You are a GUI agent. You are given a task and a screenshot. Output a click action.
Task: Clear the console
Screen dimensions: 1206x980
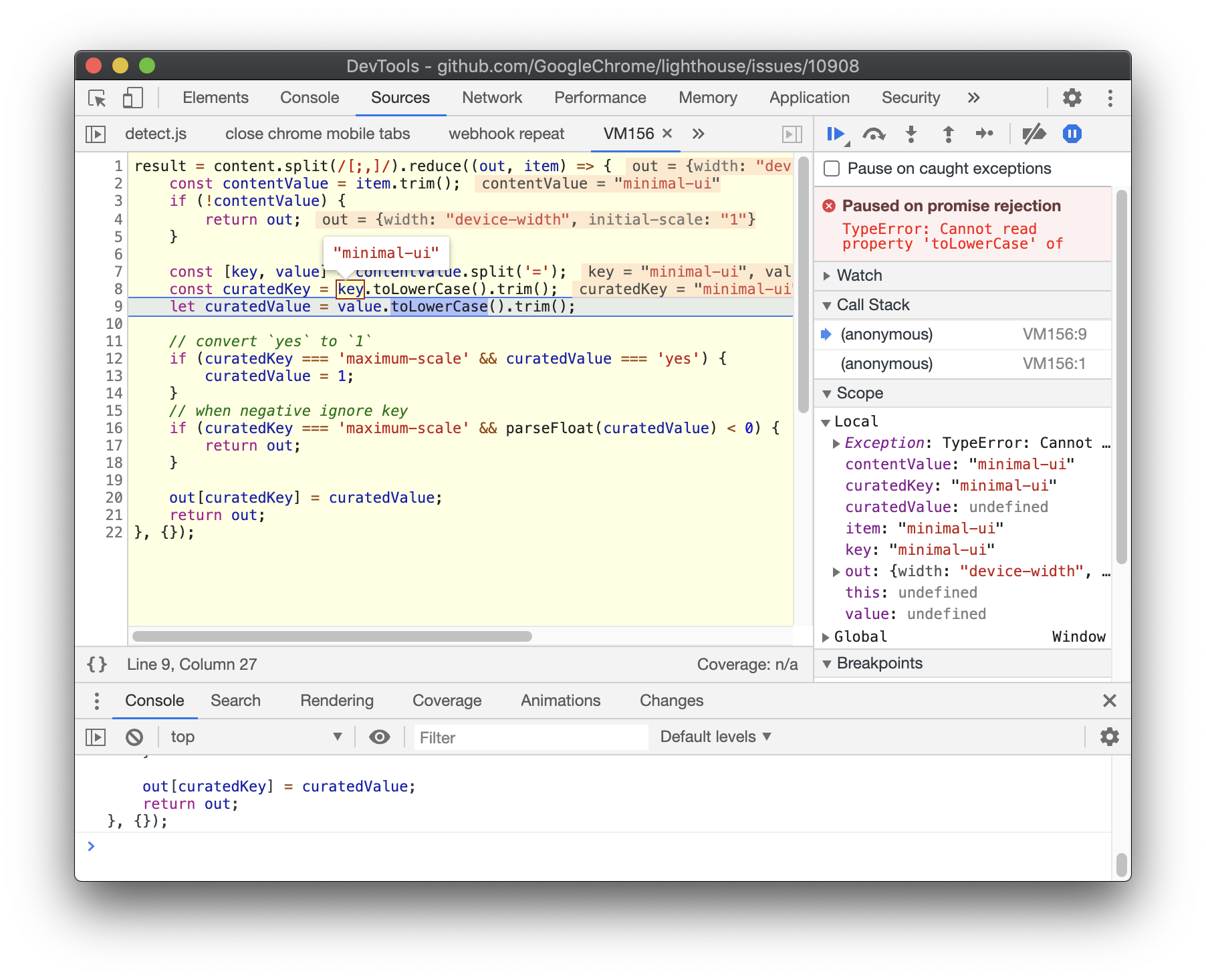pos(134,737)
